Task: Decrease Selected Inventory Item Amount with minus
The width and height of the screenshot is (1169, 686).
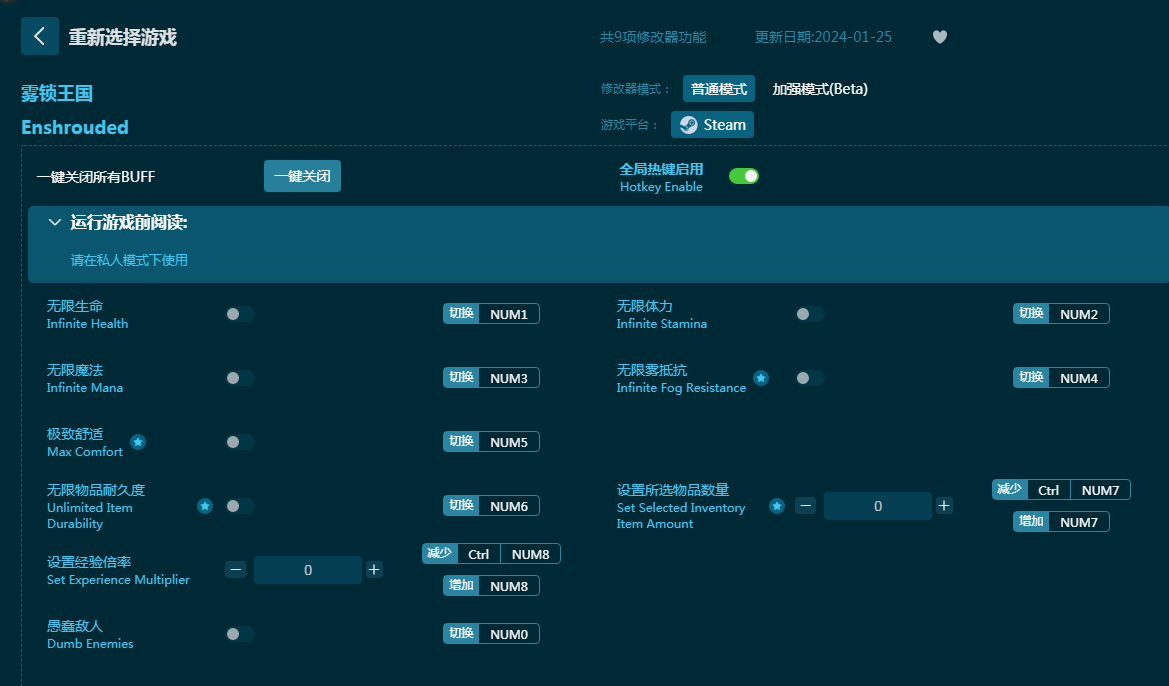Action: 805,506
